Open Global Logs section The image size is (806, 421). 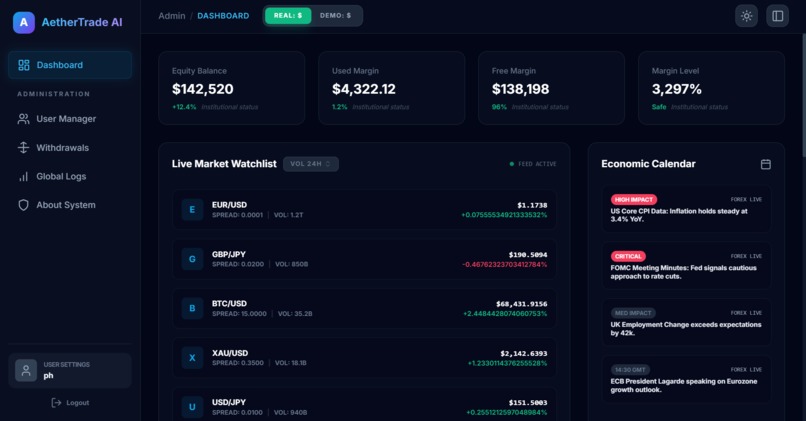[70, 176]
